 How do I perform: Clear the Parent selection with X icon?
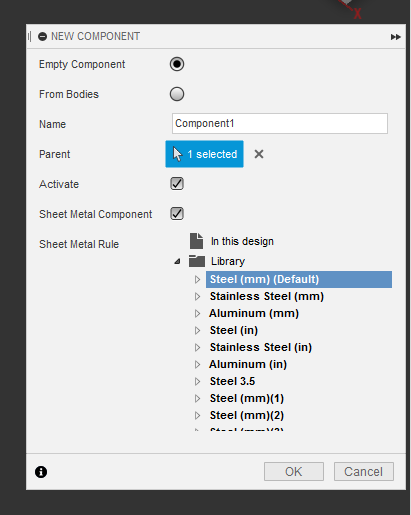pos(259,154)
